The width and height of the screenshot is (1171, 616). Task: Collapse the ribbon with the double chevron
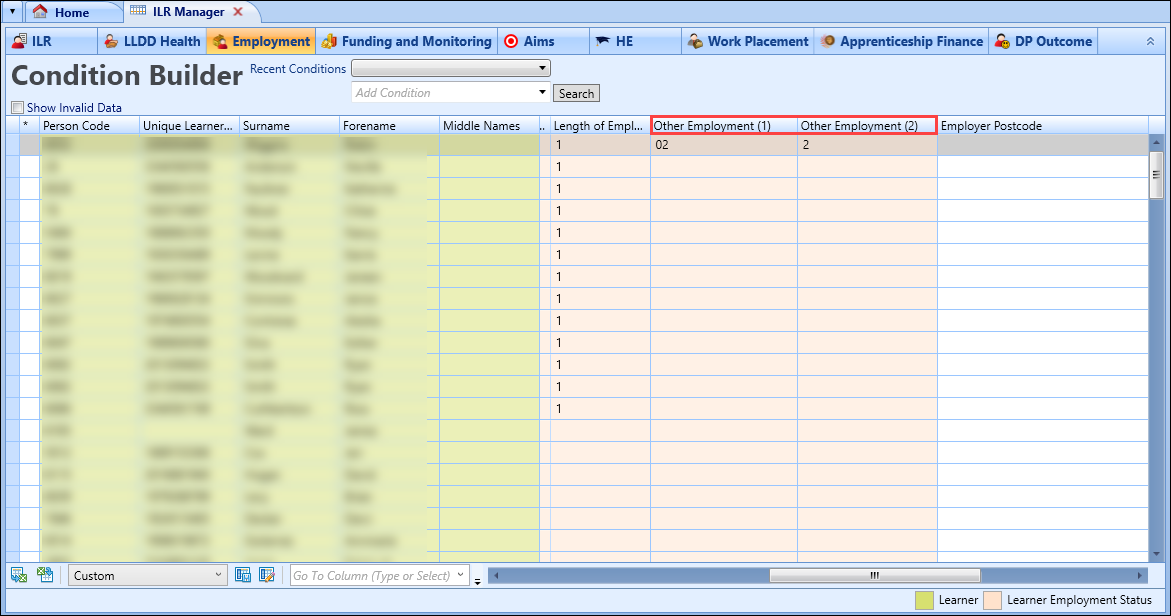(1150, 42)
